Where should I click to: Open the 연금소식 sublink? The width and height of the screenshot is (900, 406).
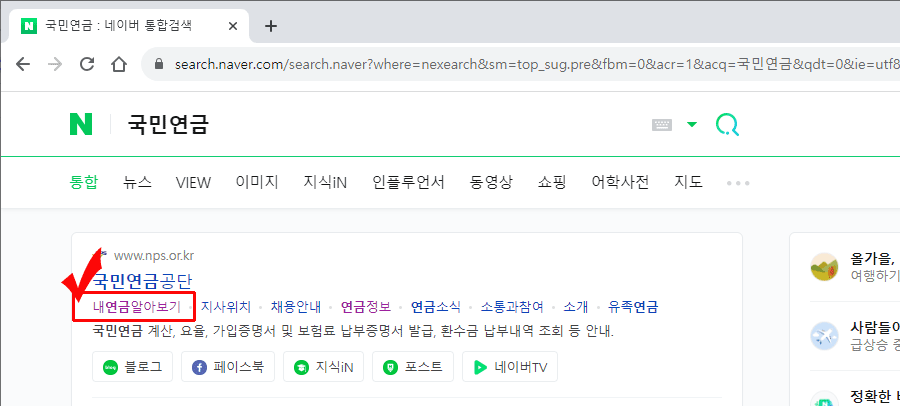pos(436,307)
